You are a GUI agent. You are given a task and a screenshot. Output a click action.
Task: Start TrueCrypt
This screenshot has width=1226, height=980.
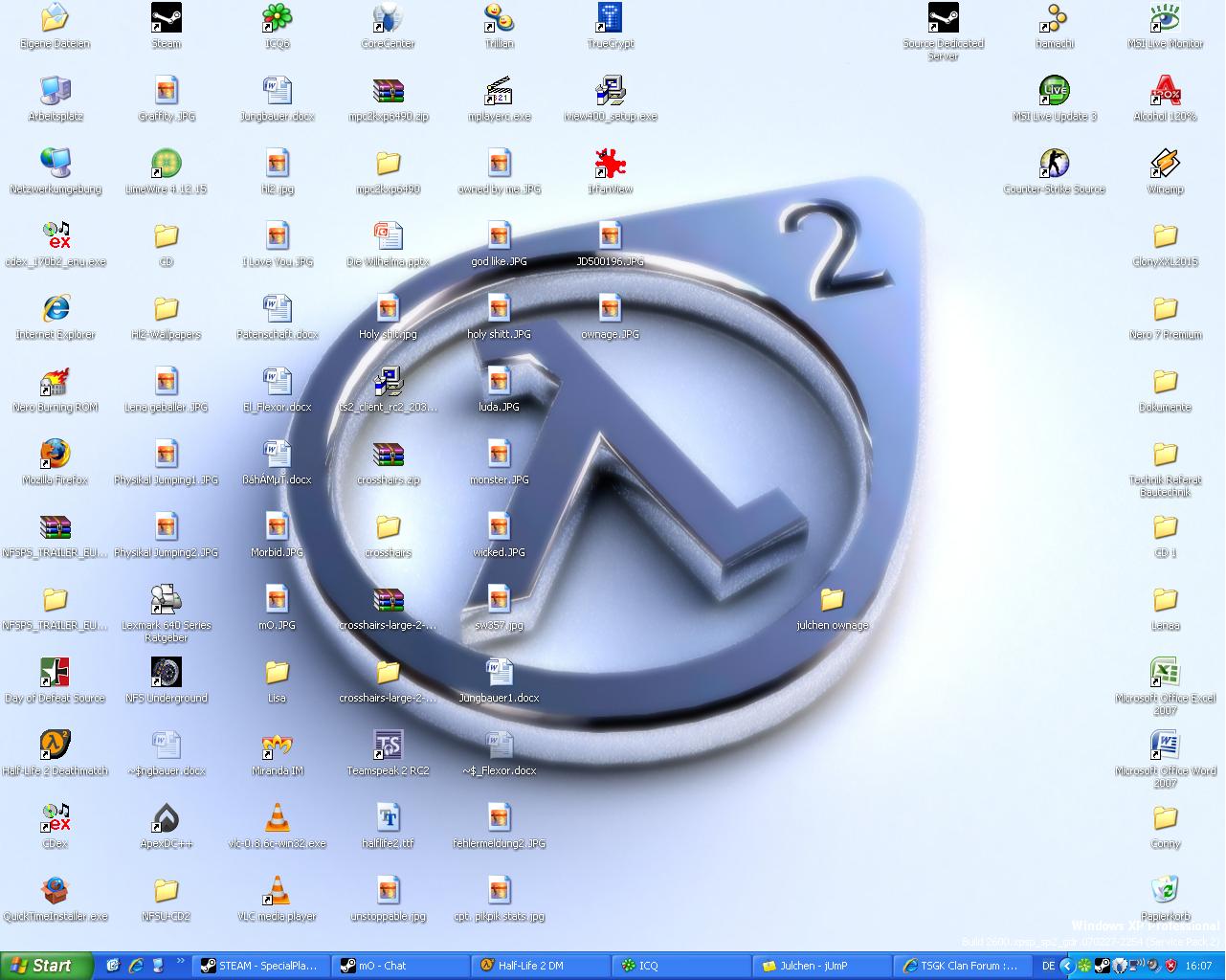click(x=611, y=17)
